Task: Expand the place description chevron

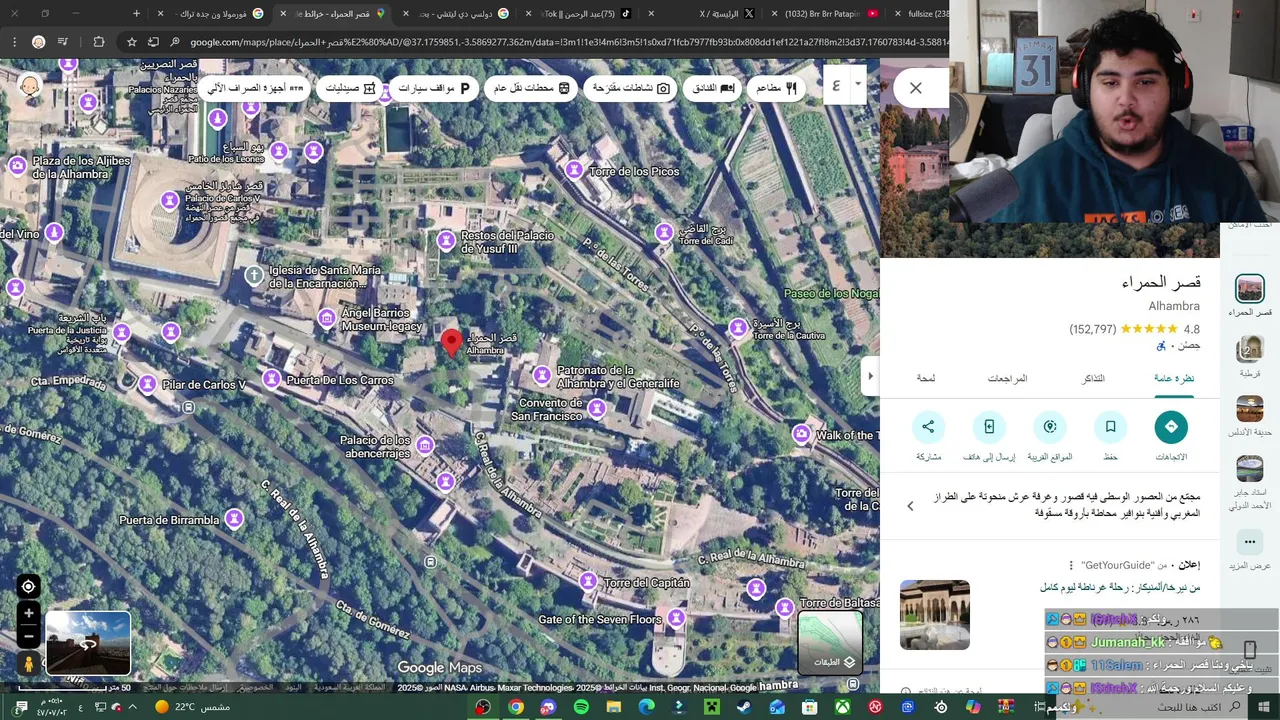Action: [910, 506]
